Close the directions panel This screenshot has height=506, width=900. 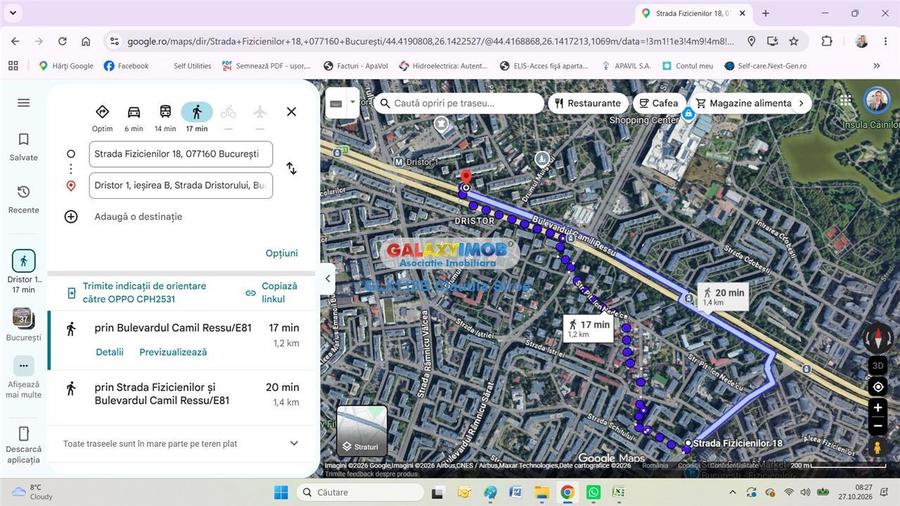292,111
